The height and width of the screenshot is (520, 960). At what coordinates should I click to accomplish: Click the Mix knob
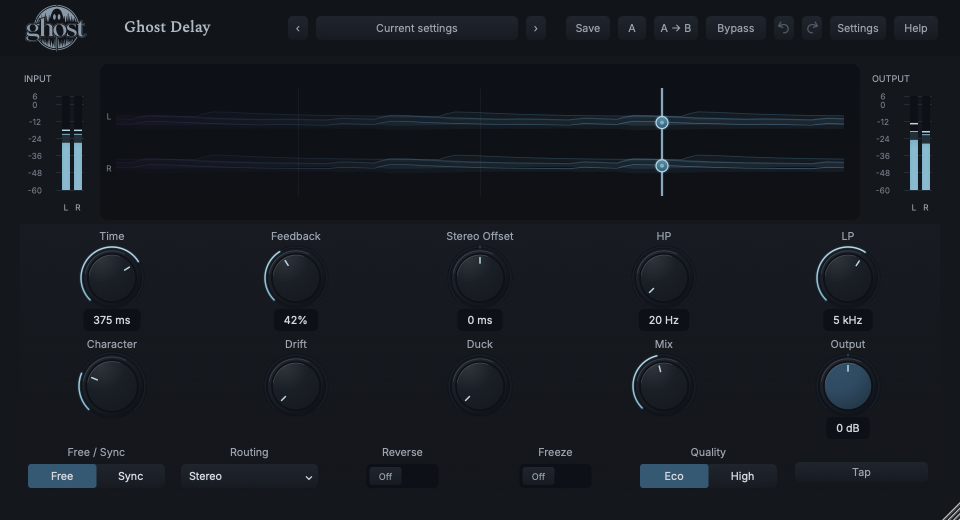pos(664,386)
